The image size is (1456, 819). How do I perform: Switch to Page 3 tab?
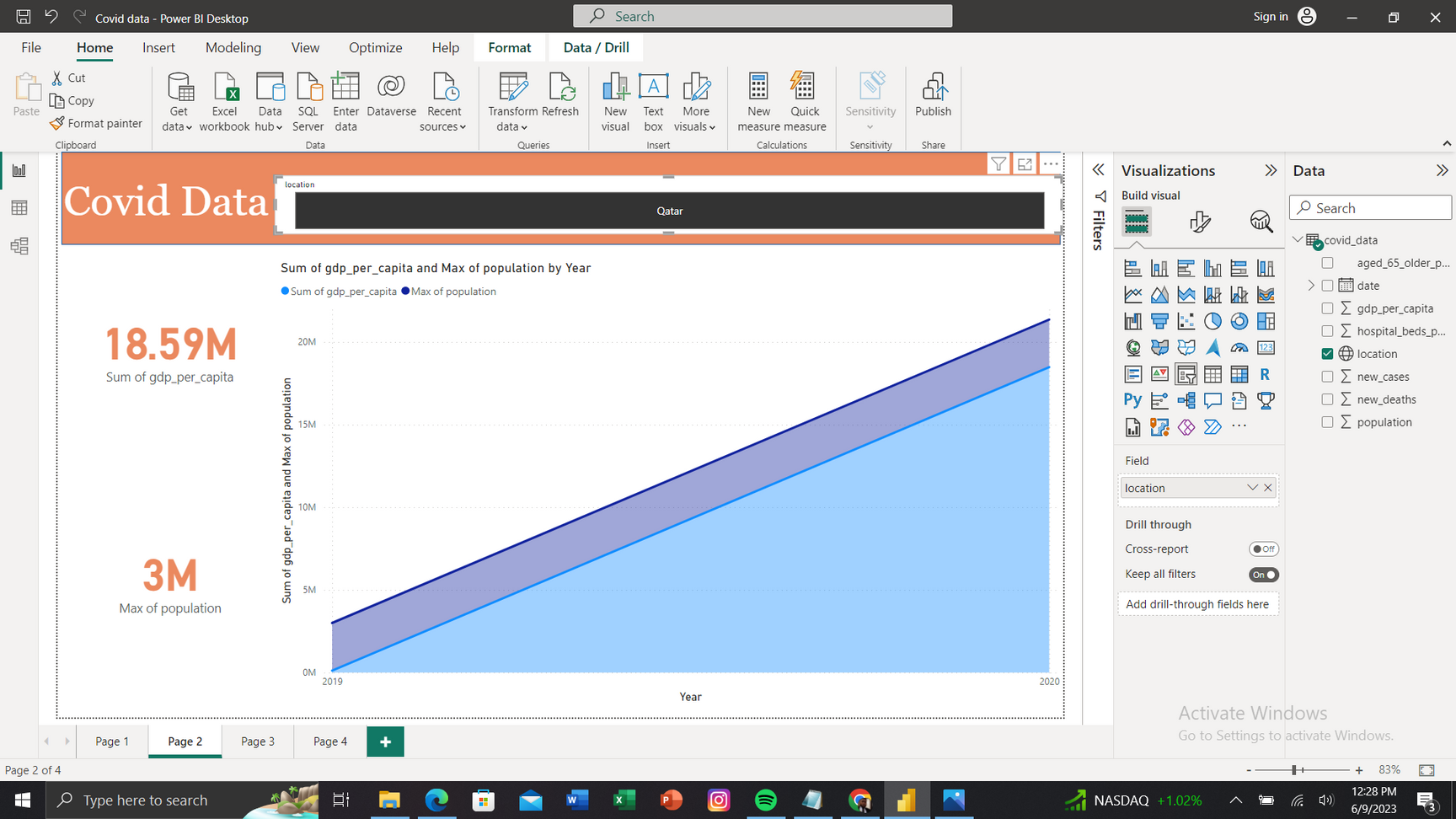coord(258,741)
